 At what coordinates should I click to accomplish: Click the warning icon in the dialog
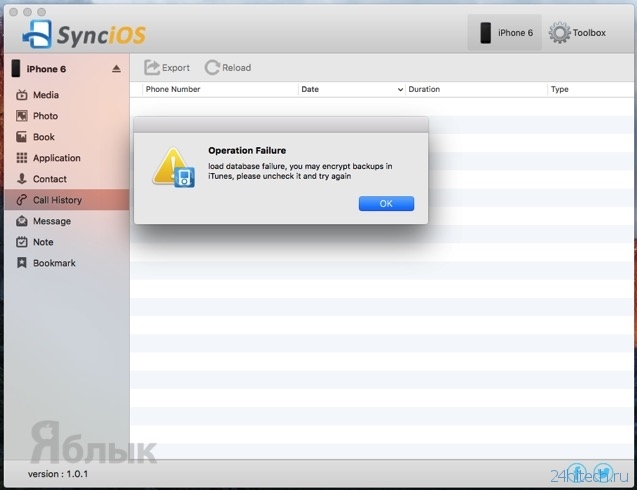[174, 167]
